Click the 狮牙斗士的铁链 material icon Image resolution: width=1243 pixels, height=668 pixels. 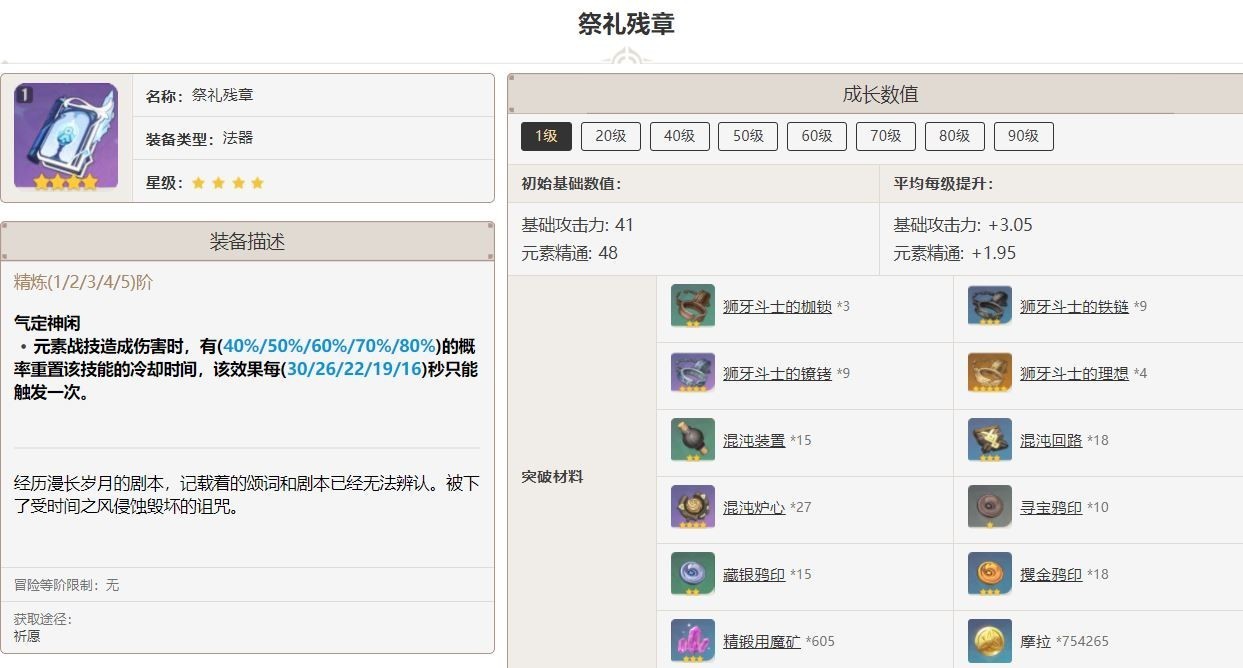990,306
